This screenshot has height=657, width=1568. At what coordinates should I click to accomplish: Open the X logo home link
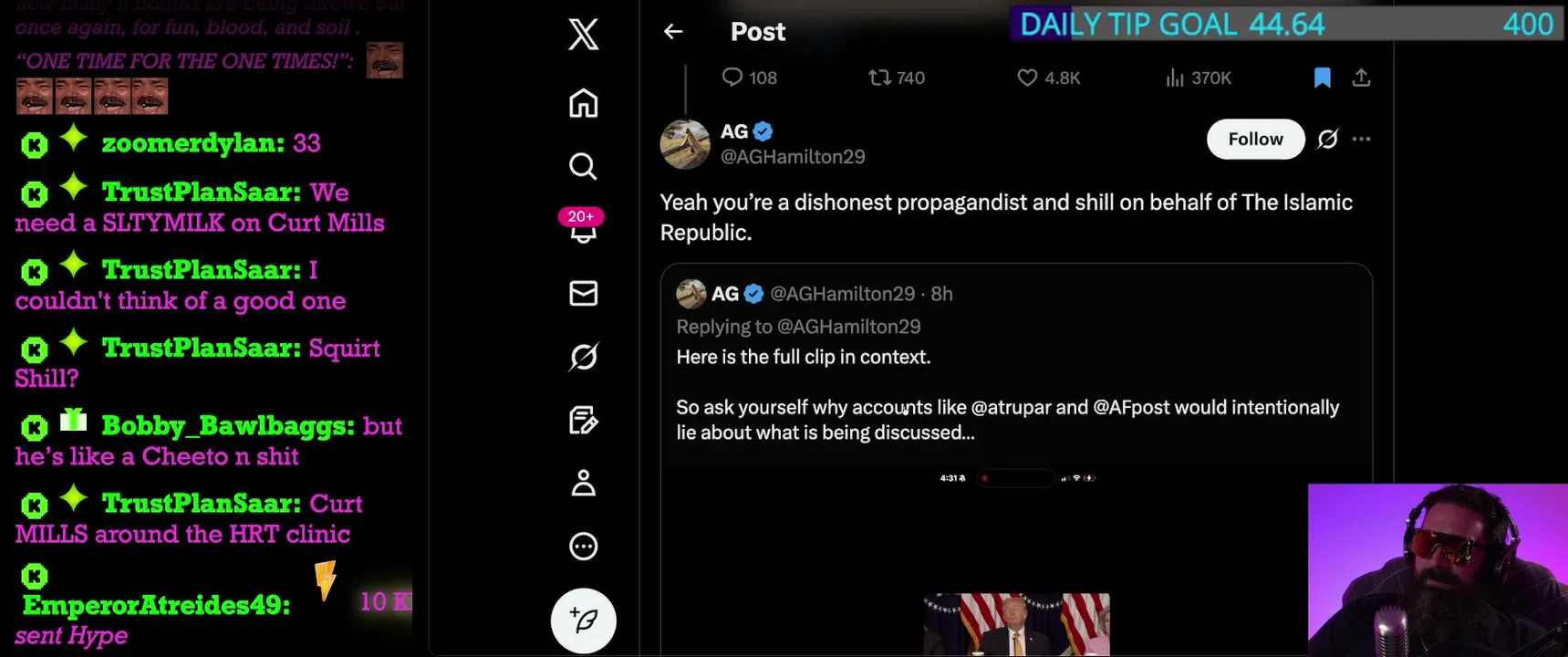584,35
